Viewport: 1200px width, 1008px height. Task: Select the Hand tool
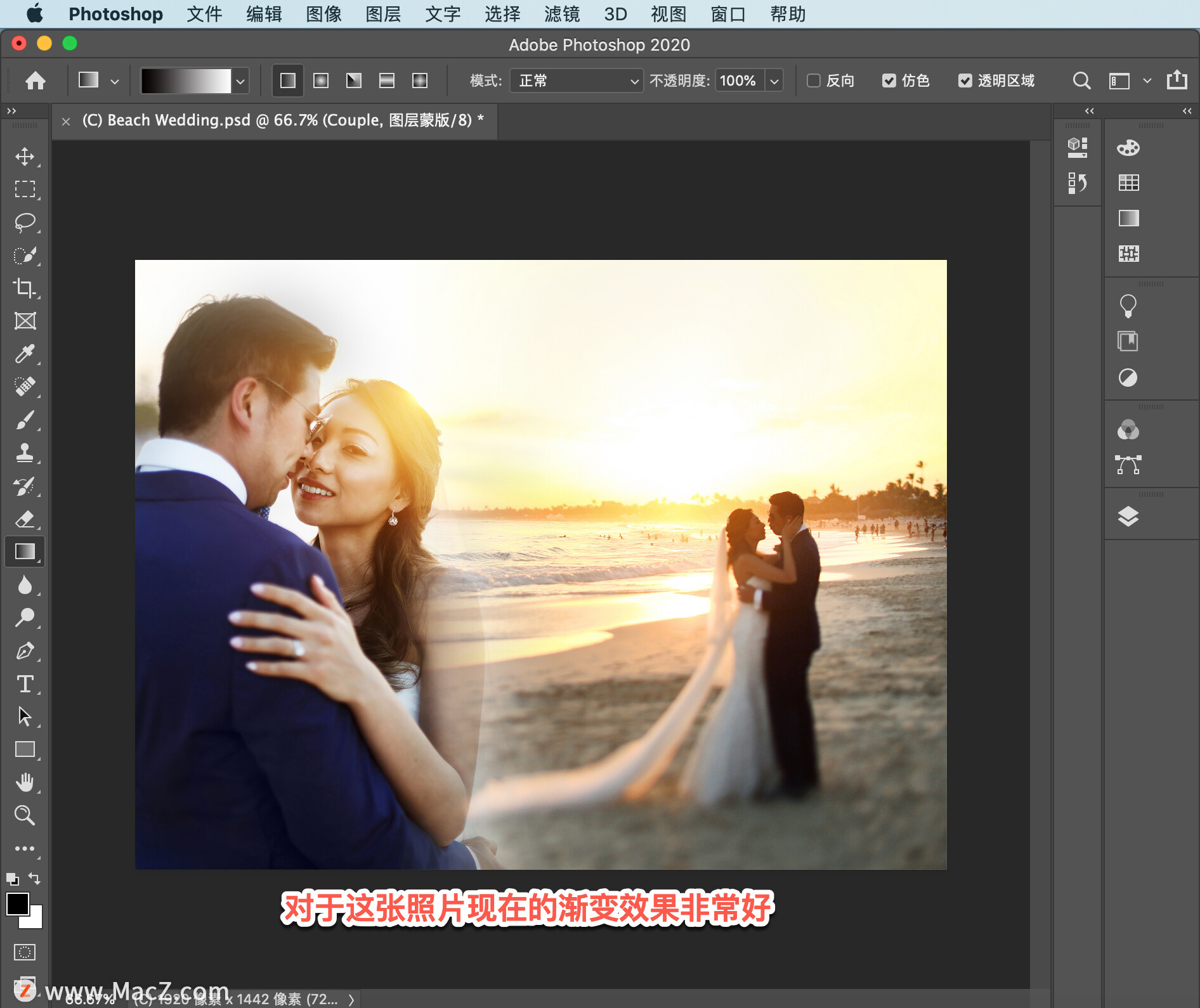tap(25, 782)
